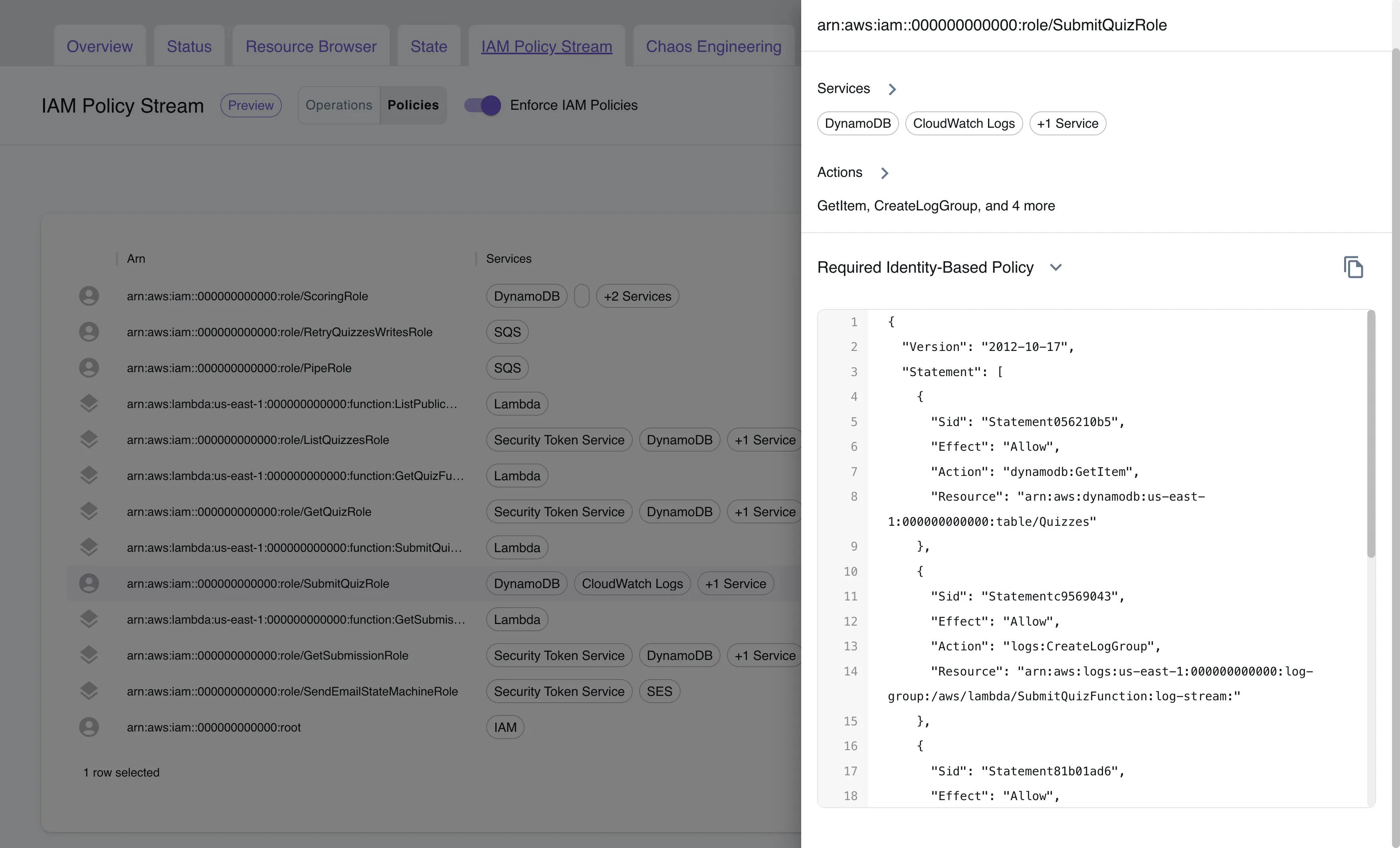Click the Lambda icon beside ListPublic function
This screenshot has width=1400, height=848.
point(89,404)
